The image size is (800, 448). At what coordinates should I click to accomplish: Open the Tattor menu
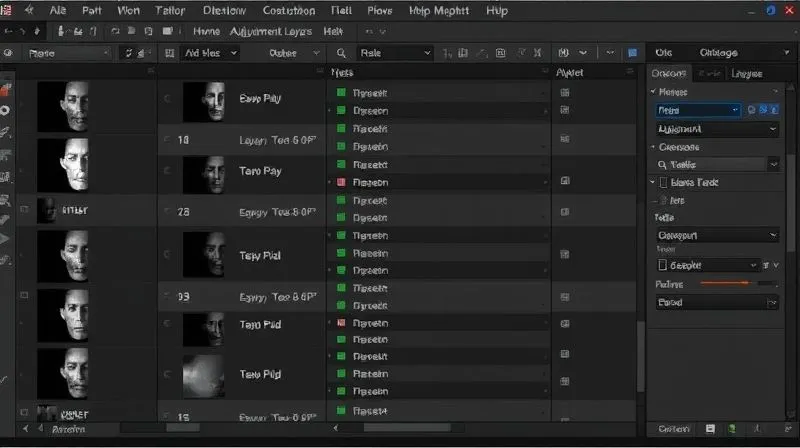pos(170,11)
